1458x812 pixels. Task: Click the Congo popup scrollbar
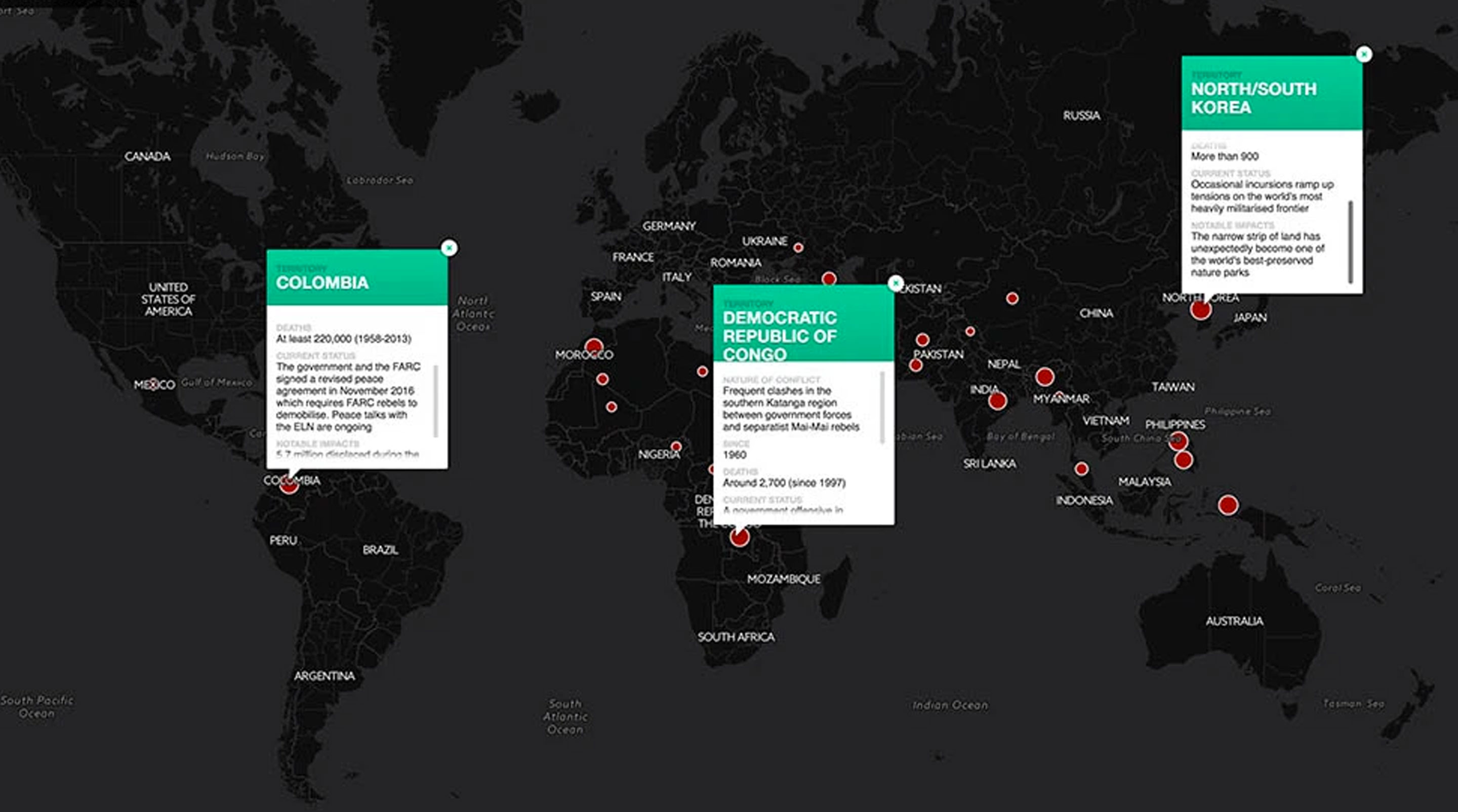(882, 408)
